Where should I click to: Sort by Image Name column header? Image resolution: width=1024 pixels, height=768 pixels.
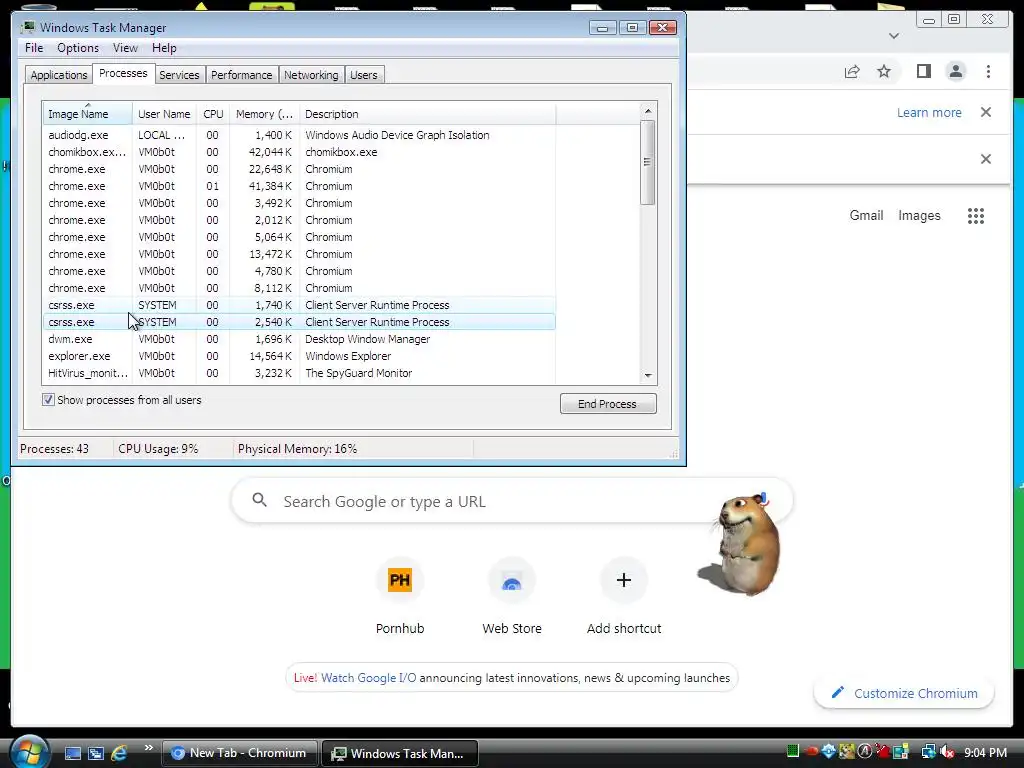pyautogui.click(x=88, y=114)
